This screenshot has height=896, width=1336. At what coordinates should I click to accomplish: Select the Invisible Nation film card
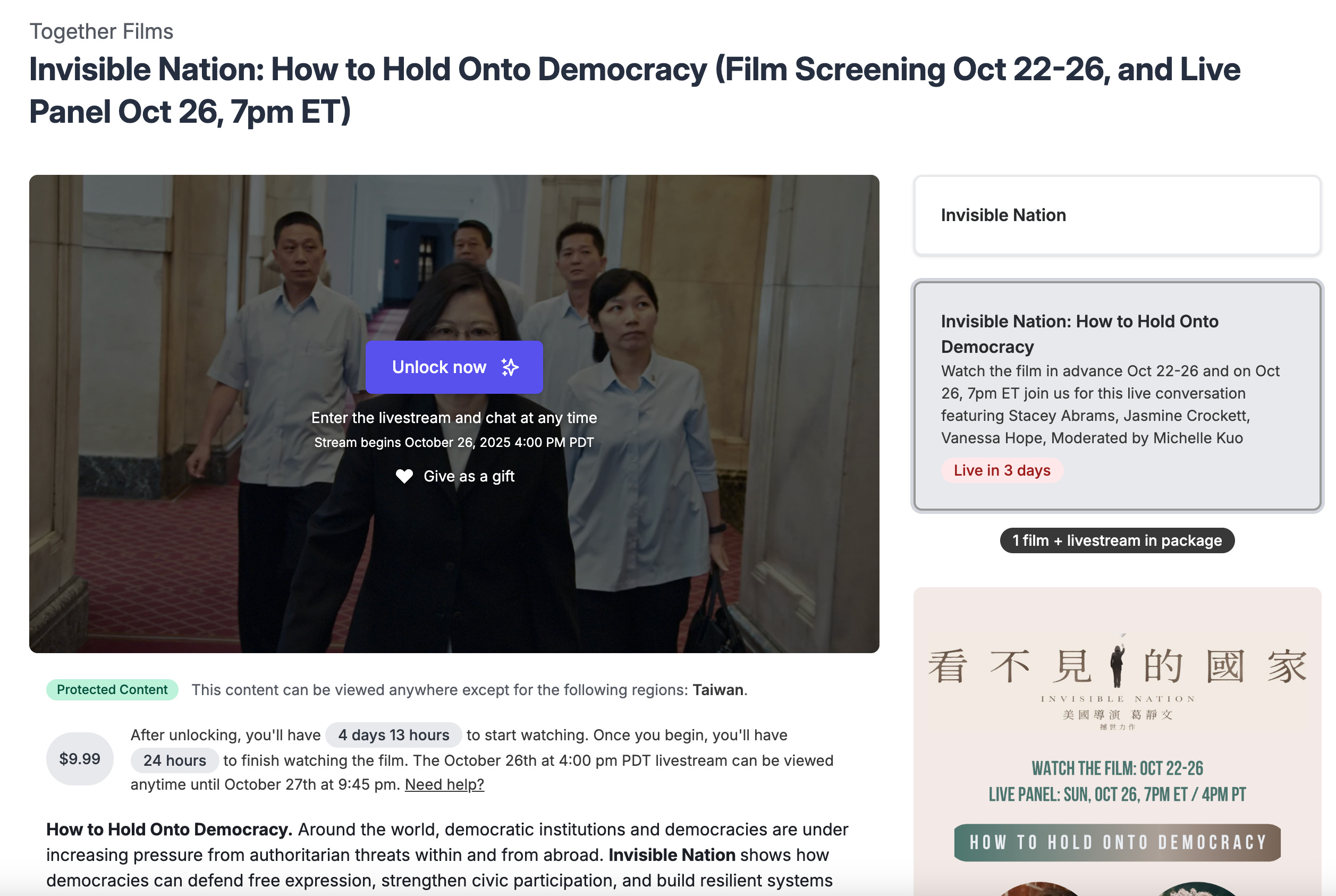[1117, 215]
